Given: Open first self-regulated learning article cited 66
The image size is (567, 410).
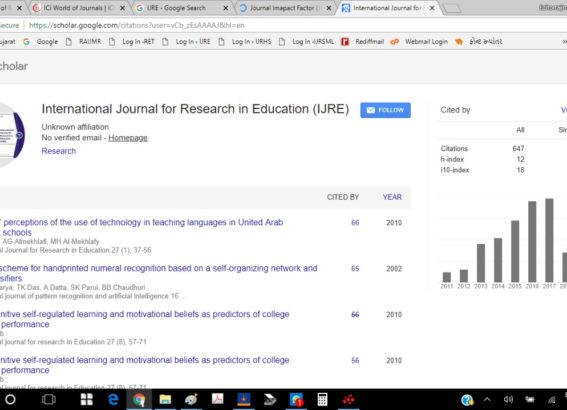Looking at the screenshot, I should coord(145,319).
